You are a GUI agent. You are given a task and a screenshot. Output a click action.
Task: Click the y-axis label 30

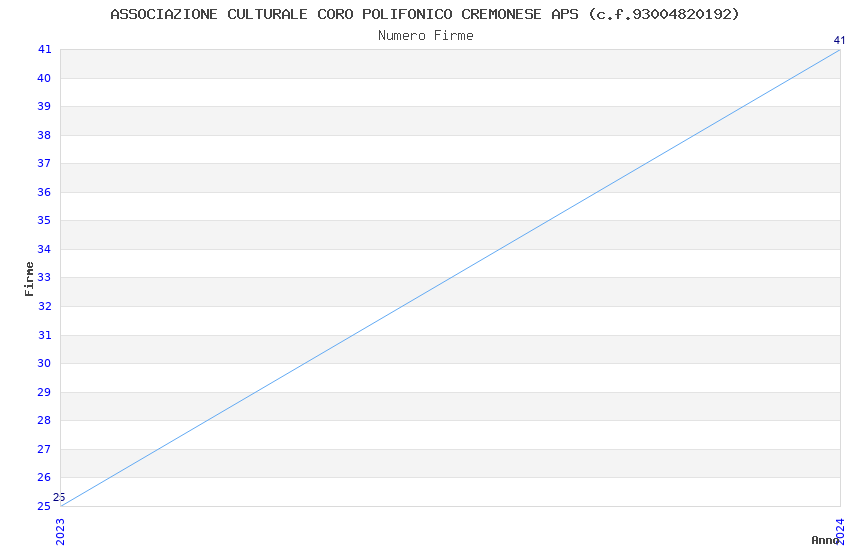44,363
